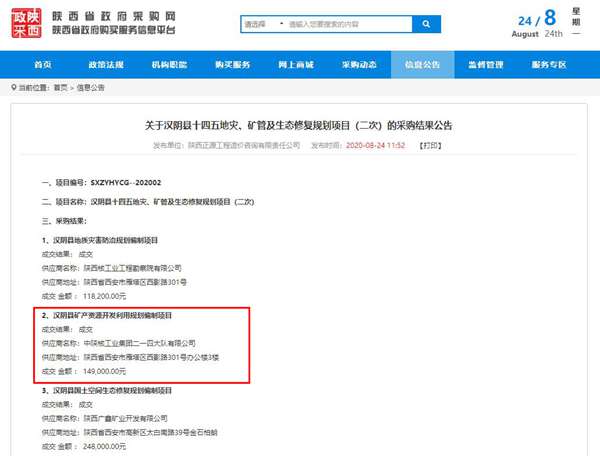Viewport: 600px width, 456px height.
Task: Click the 首页 breadcrumb link
Action: (x=62, y=88)
